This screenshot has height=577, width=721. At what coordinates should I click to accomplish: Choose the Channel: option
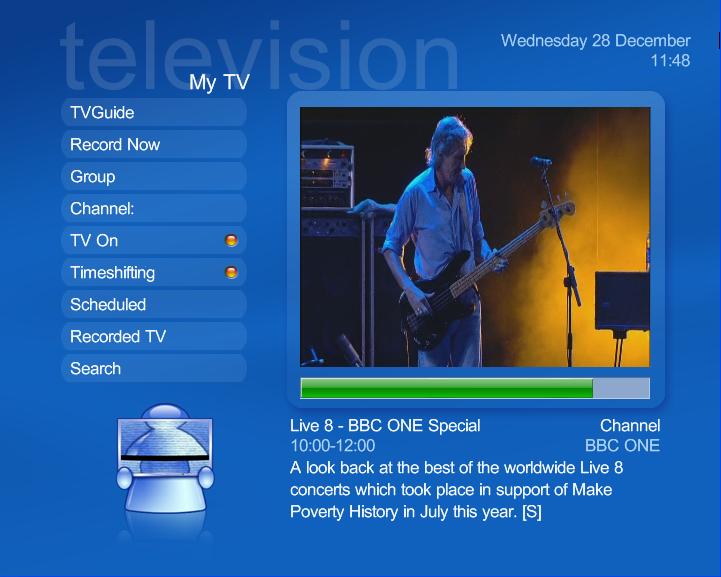154,208
